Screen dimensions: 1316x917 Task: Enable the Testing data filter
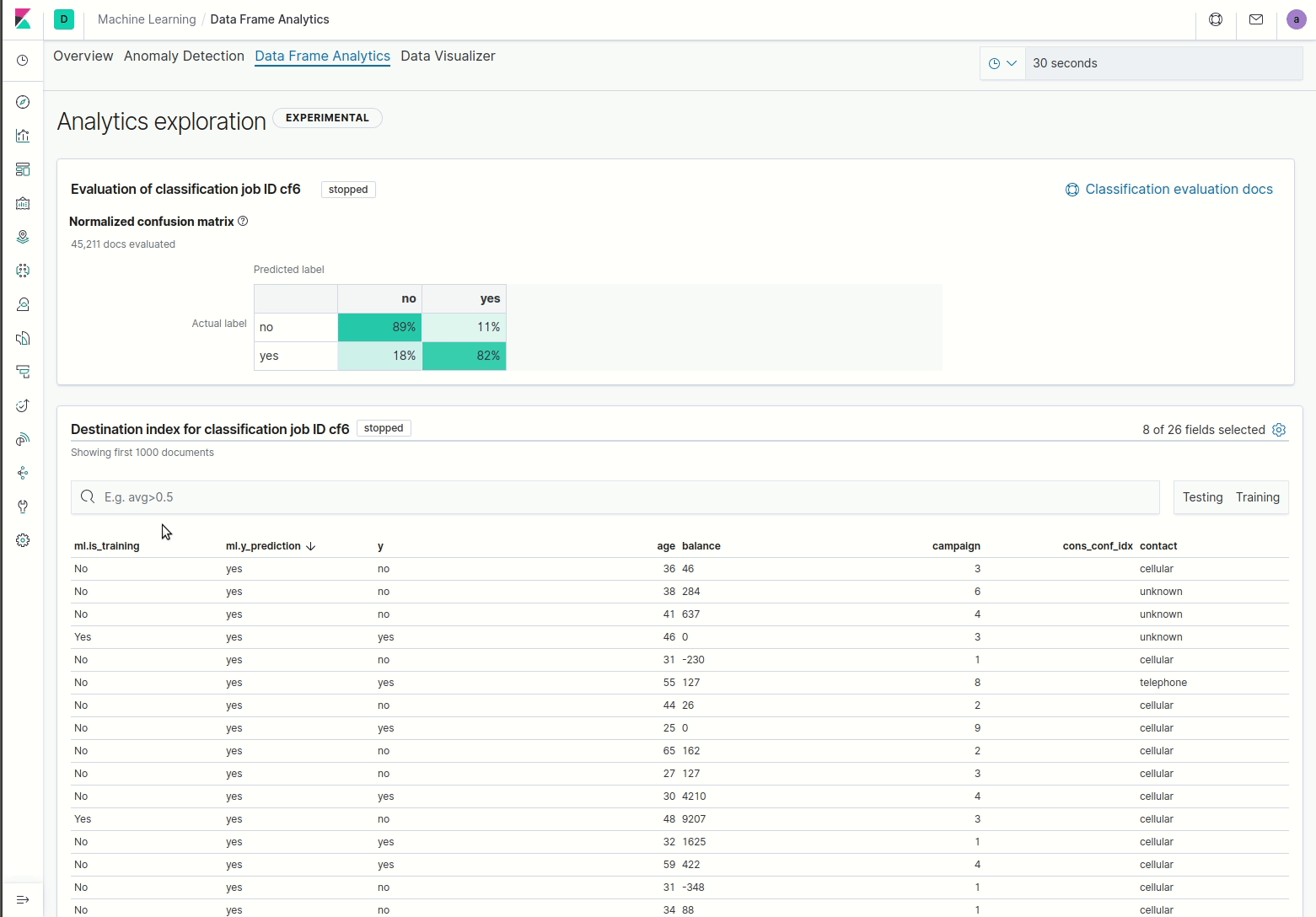(1201, 496)
